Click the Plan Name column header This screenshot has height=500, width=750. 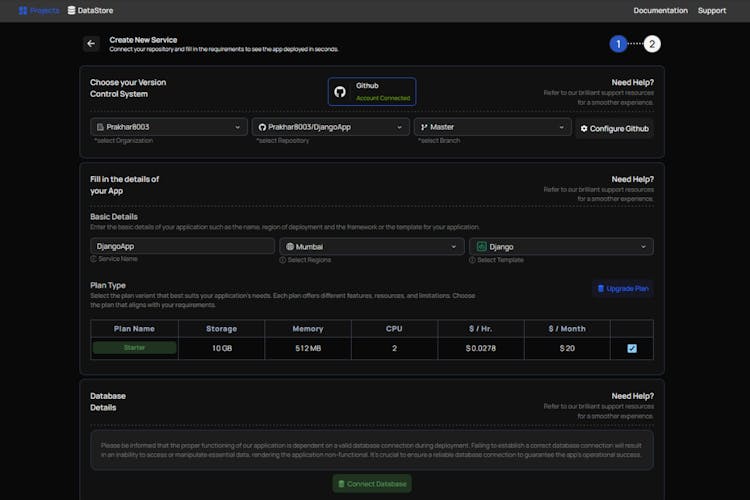coord(134,329)
